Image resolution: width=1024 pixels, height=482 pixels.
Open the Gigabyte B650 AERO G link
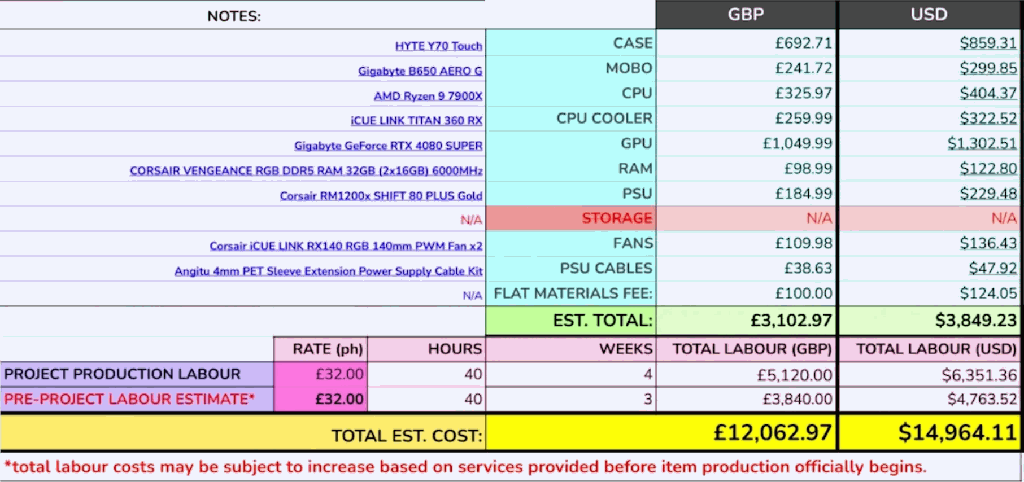pos(420,71)
